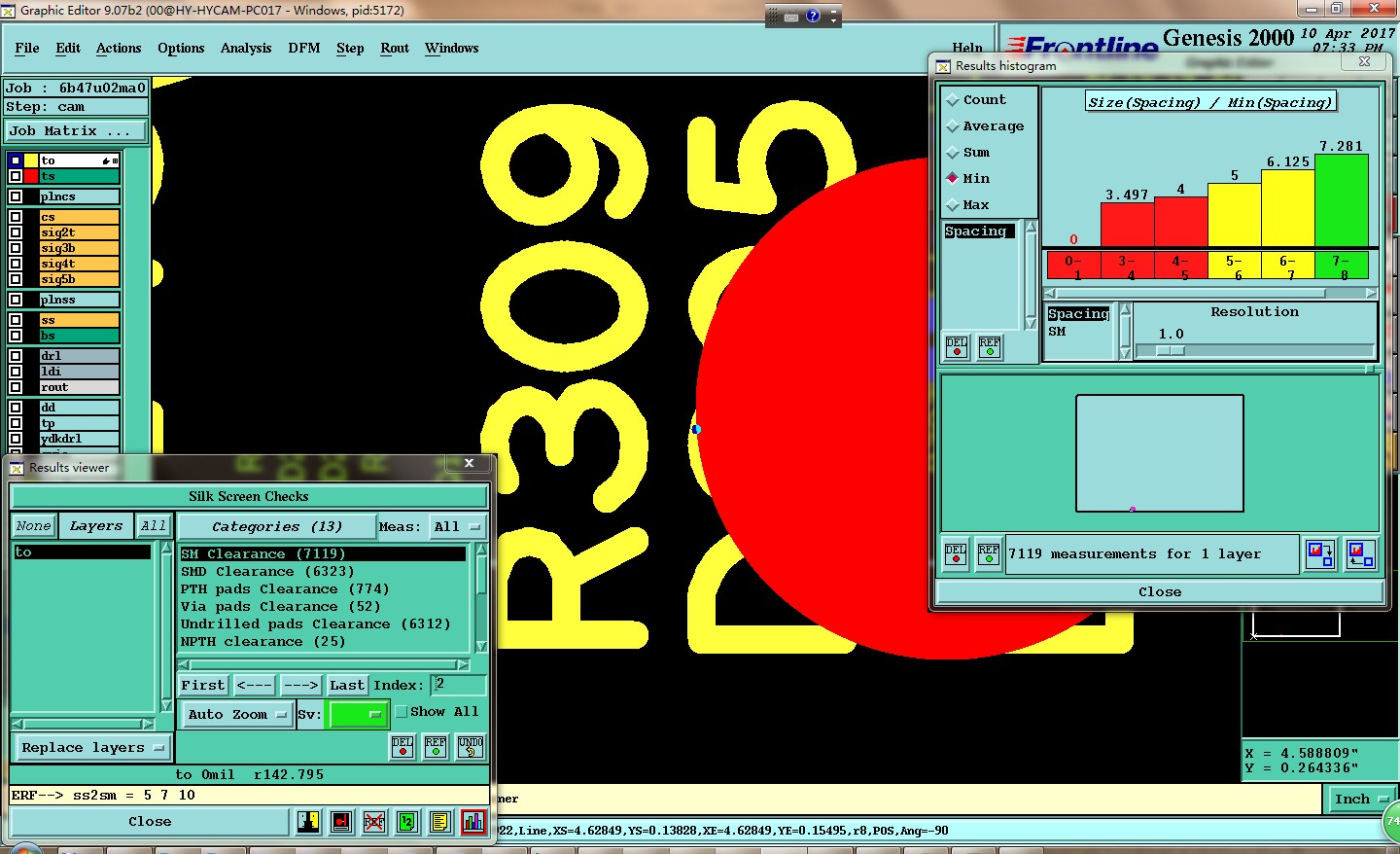Click Job Matrix ... button

click(77, 130)
